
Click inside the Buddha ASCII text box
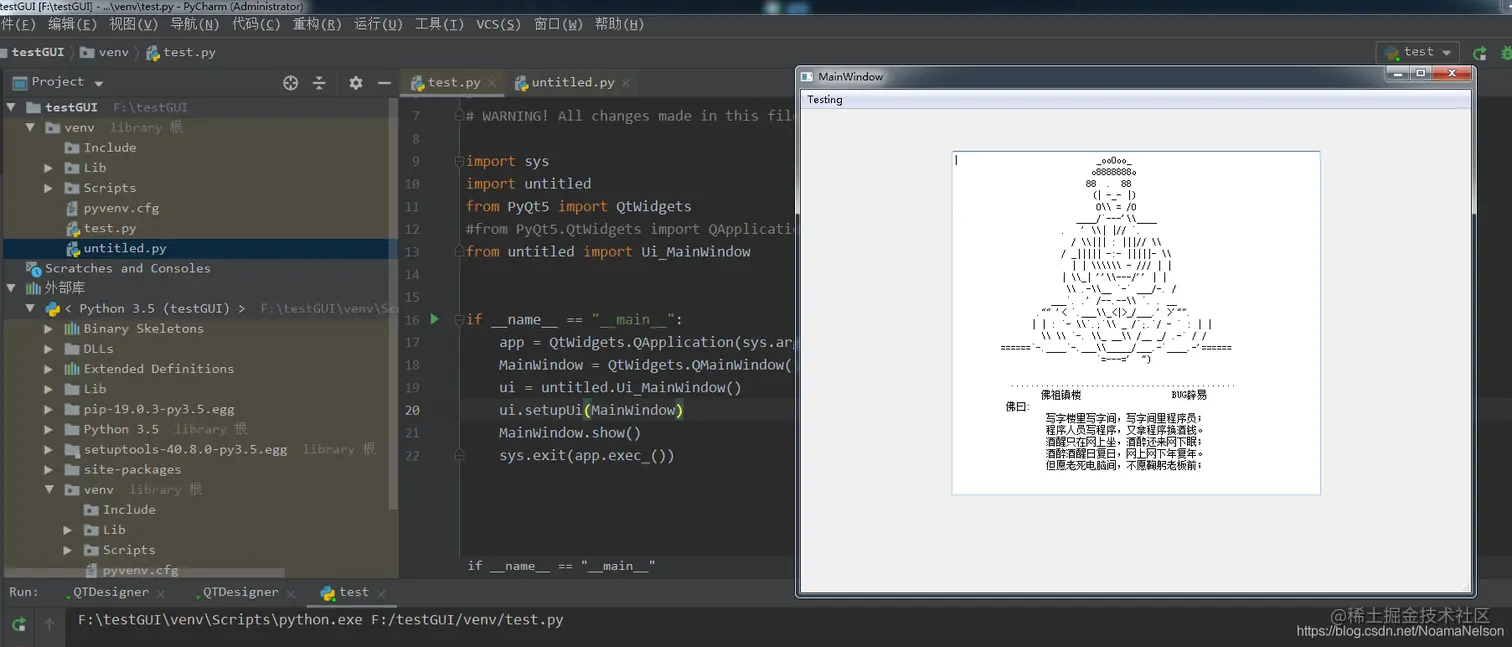1136,323
